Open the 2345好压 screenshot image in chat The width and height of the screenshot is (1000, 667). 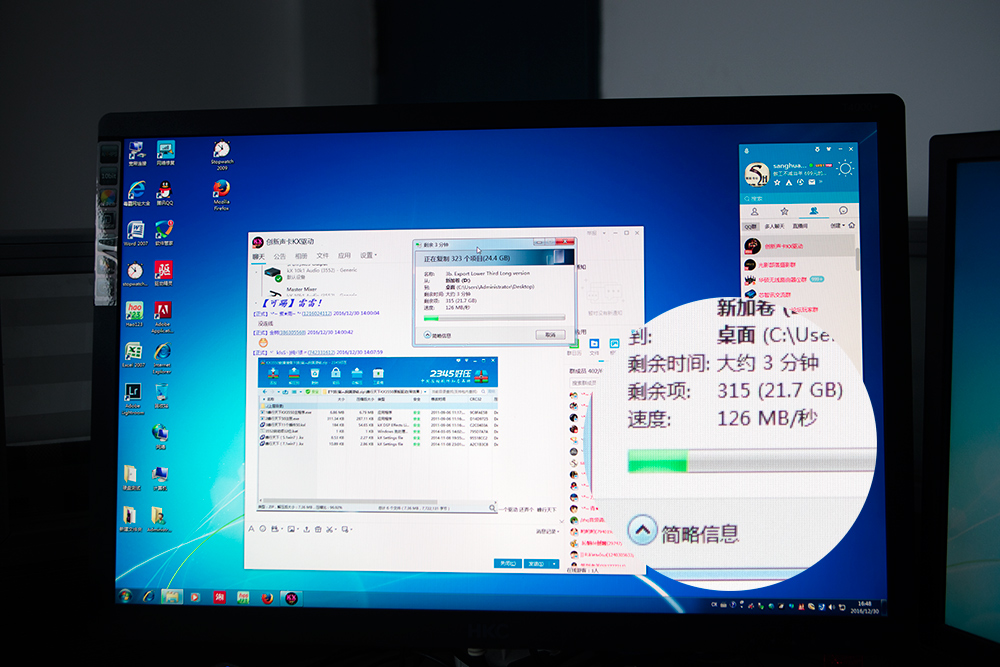[378, 435]
